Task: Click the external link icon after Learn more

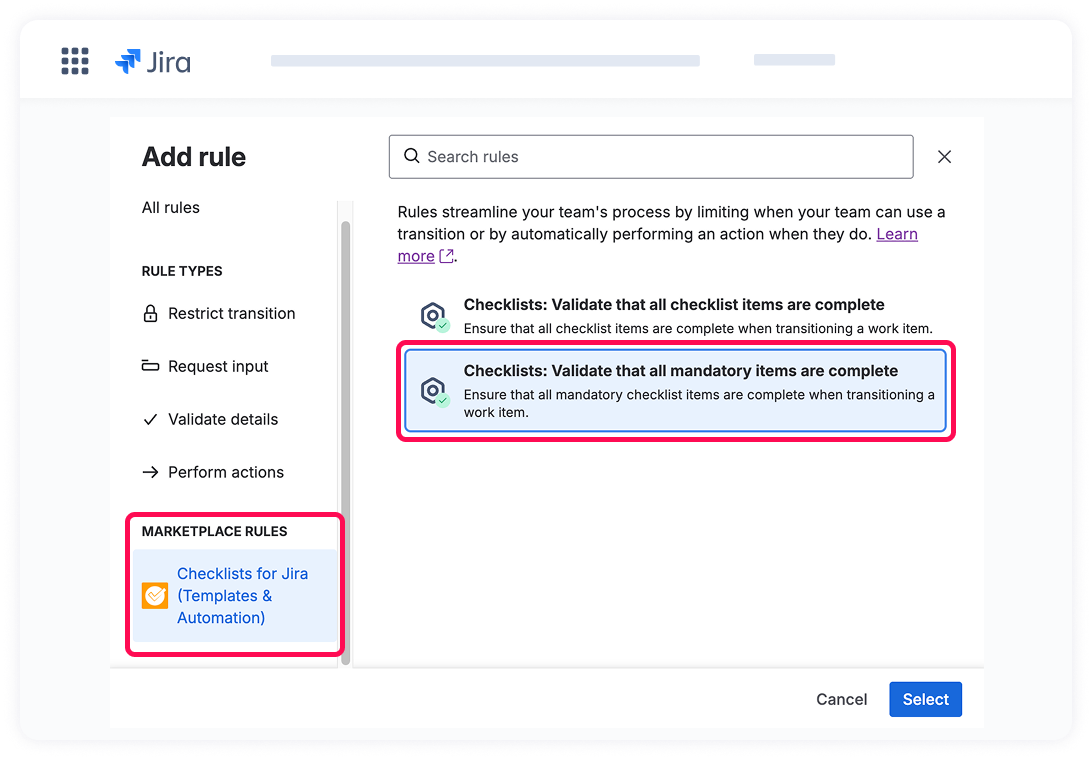Action: [447, 256]
